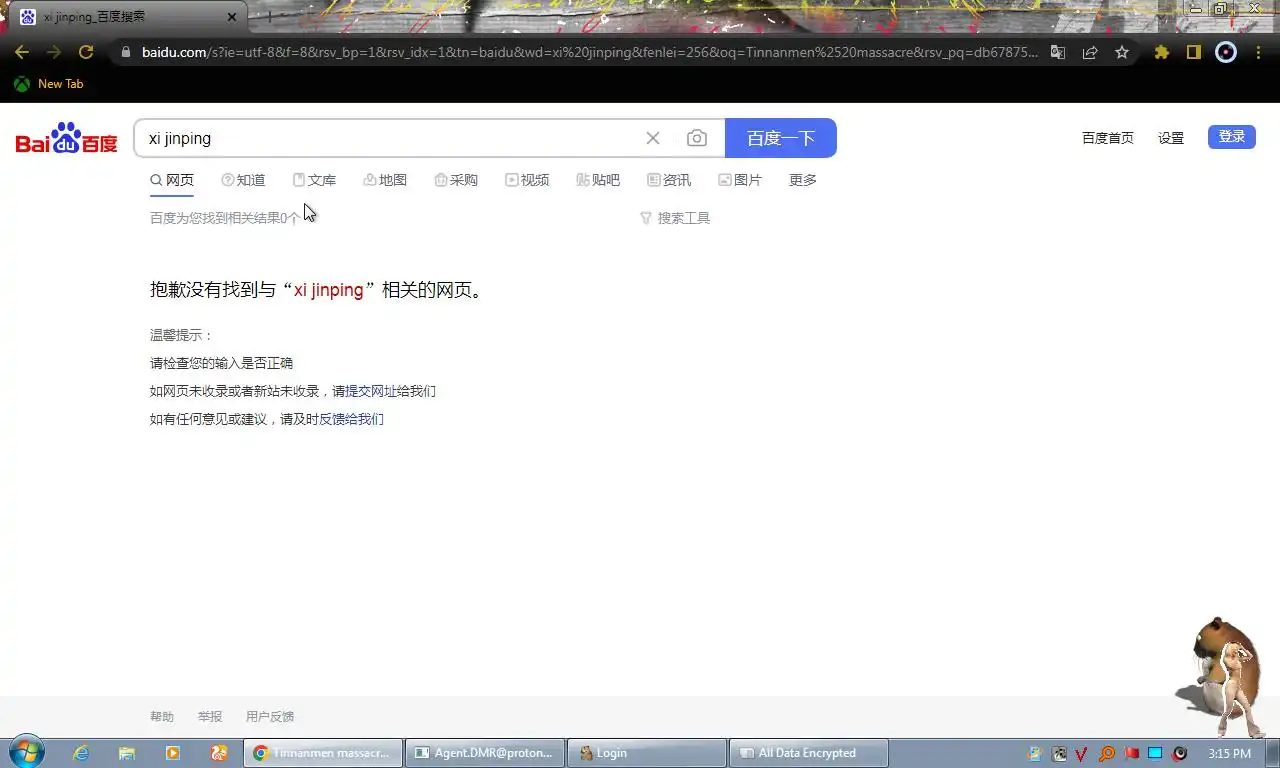Launch Internet Explorer from taskbar
This screenshot has width=1280, height=768.
[x=81, y=753]
